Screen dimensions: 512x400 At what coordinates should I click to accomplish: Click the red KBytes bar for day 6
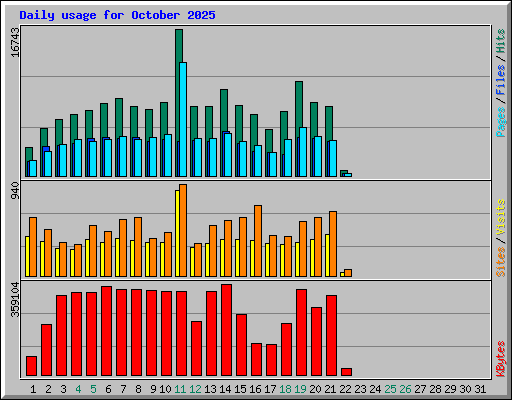tap(106, 331)
